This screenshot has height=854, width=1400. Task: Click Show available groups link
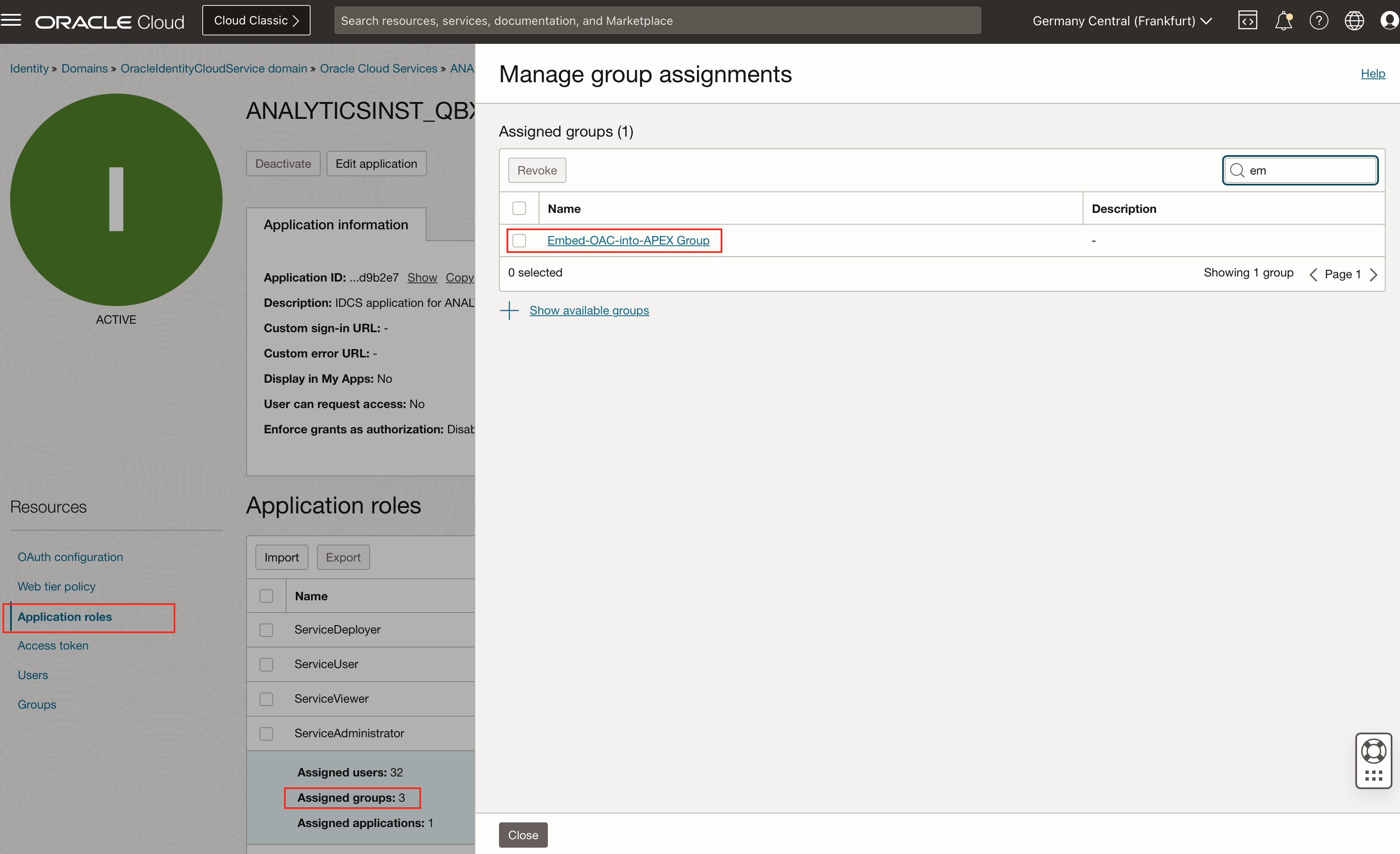coord(589,310)
